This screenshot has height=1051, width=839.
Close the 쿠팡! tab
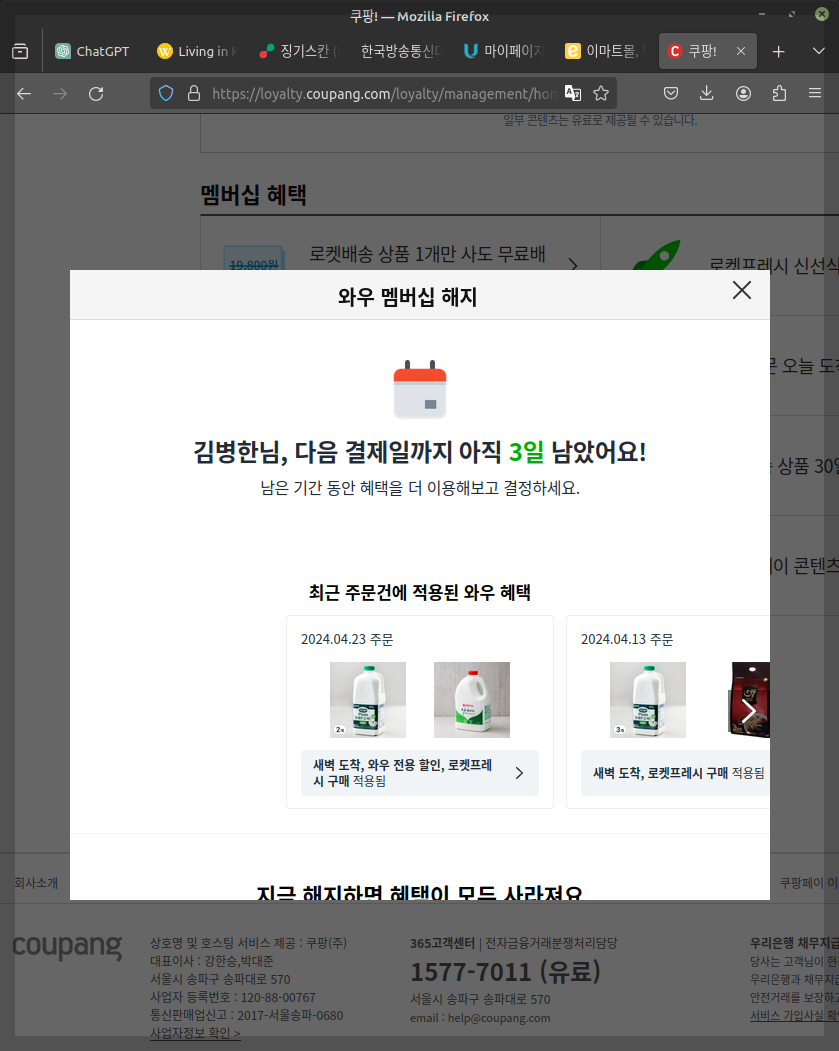tap(740, 51)
